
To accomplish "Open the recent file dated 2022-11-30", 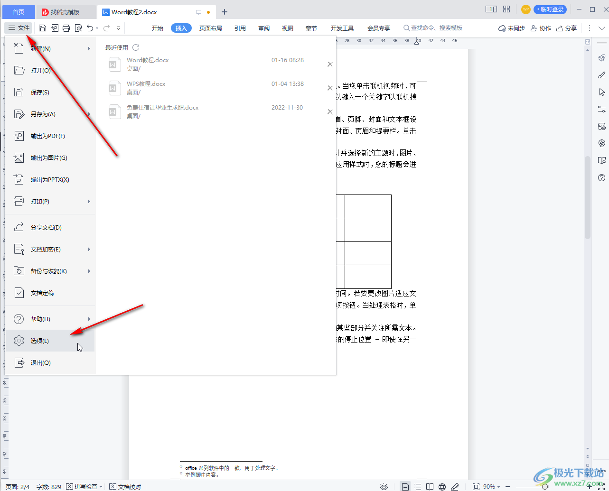I will [x=216, y=111].
